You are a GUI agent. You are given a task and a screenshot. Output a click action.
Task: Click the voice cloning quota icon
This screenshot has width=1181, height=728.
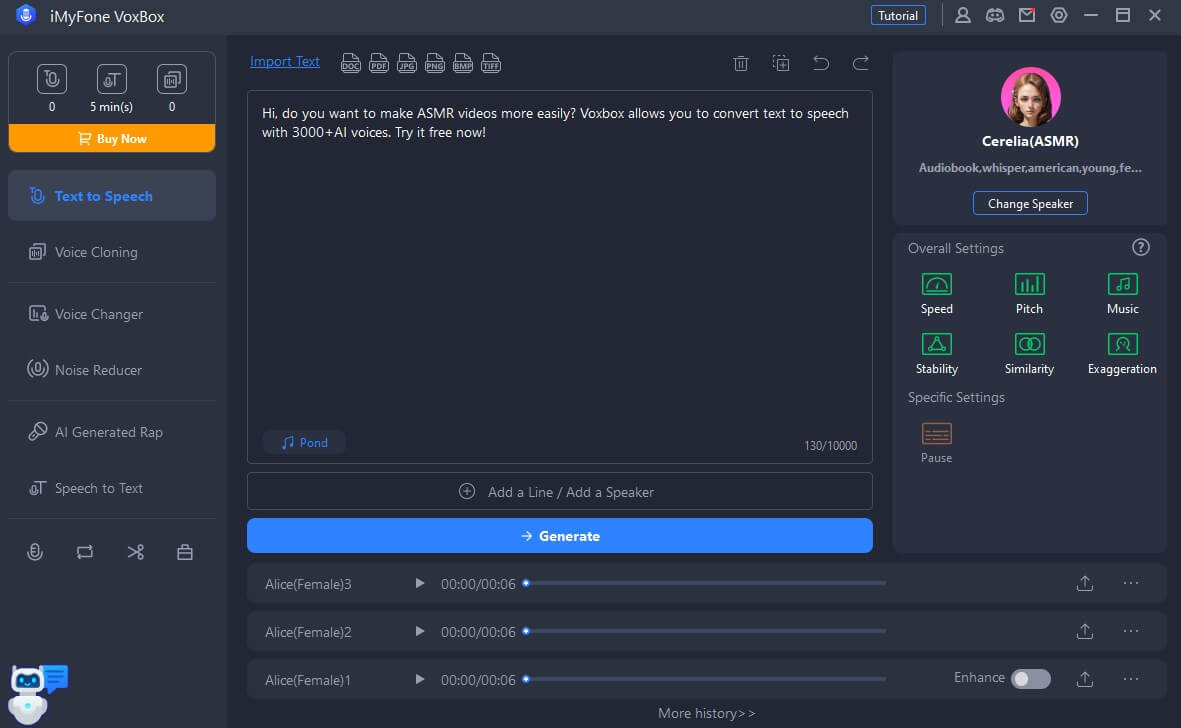172,79
